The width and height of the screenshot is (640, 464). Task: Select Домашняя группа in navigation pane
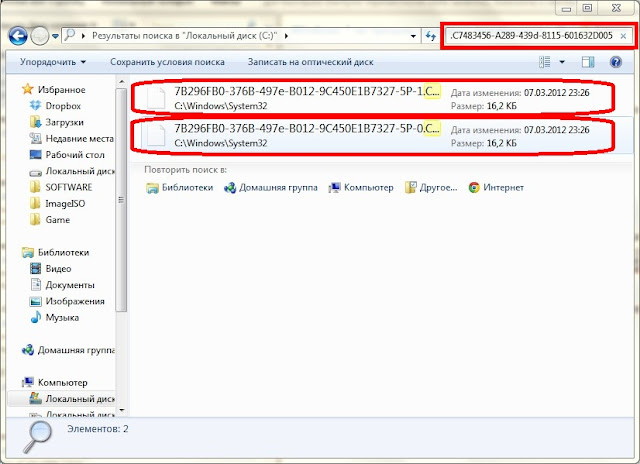(68, 350)
